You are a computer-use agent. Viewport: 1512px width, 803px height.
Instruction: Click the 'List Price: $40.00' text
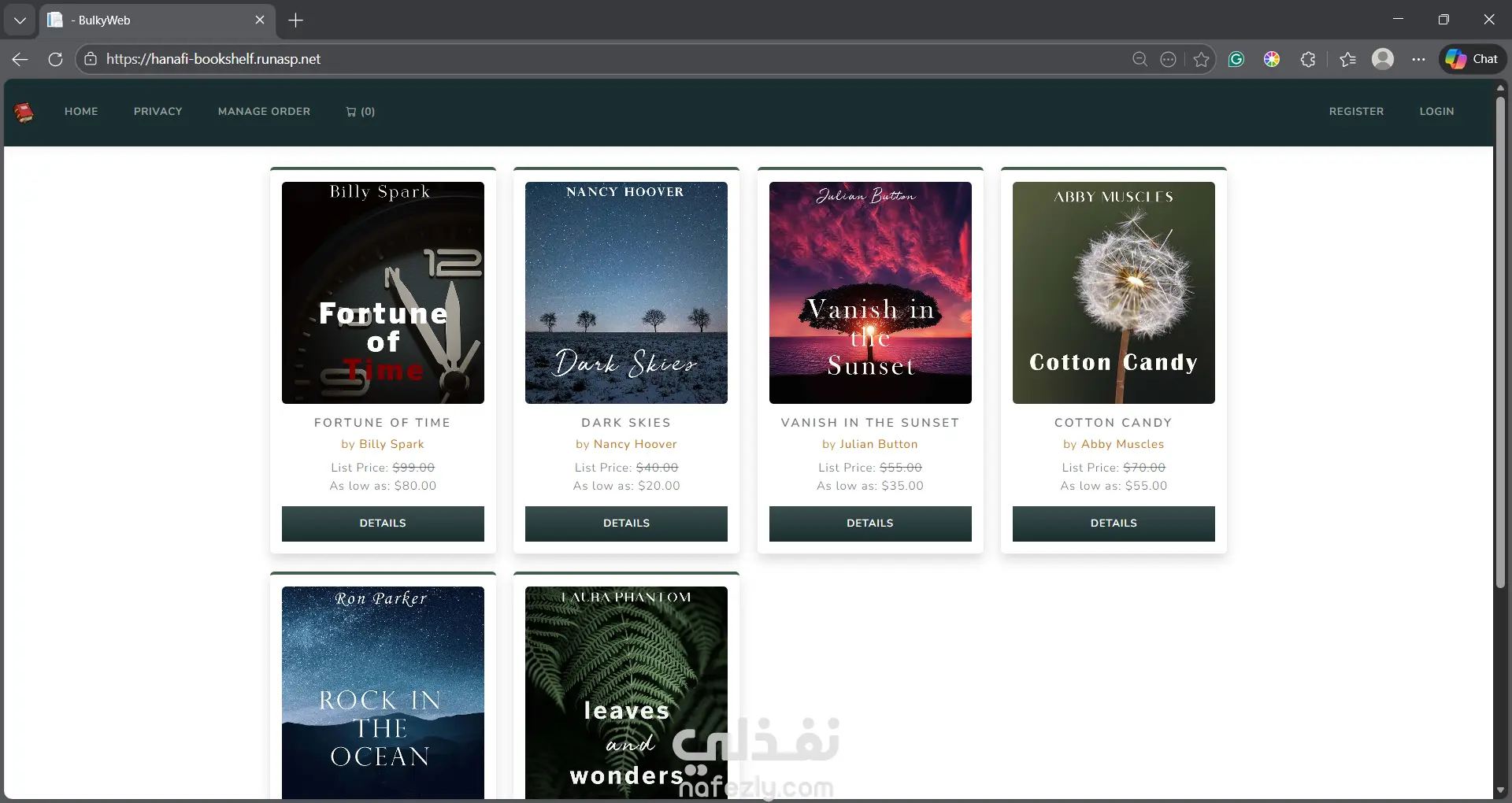coord(626,468)
